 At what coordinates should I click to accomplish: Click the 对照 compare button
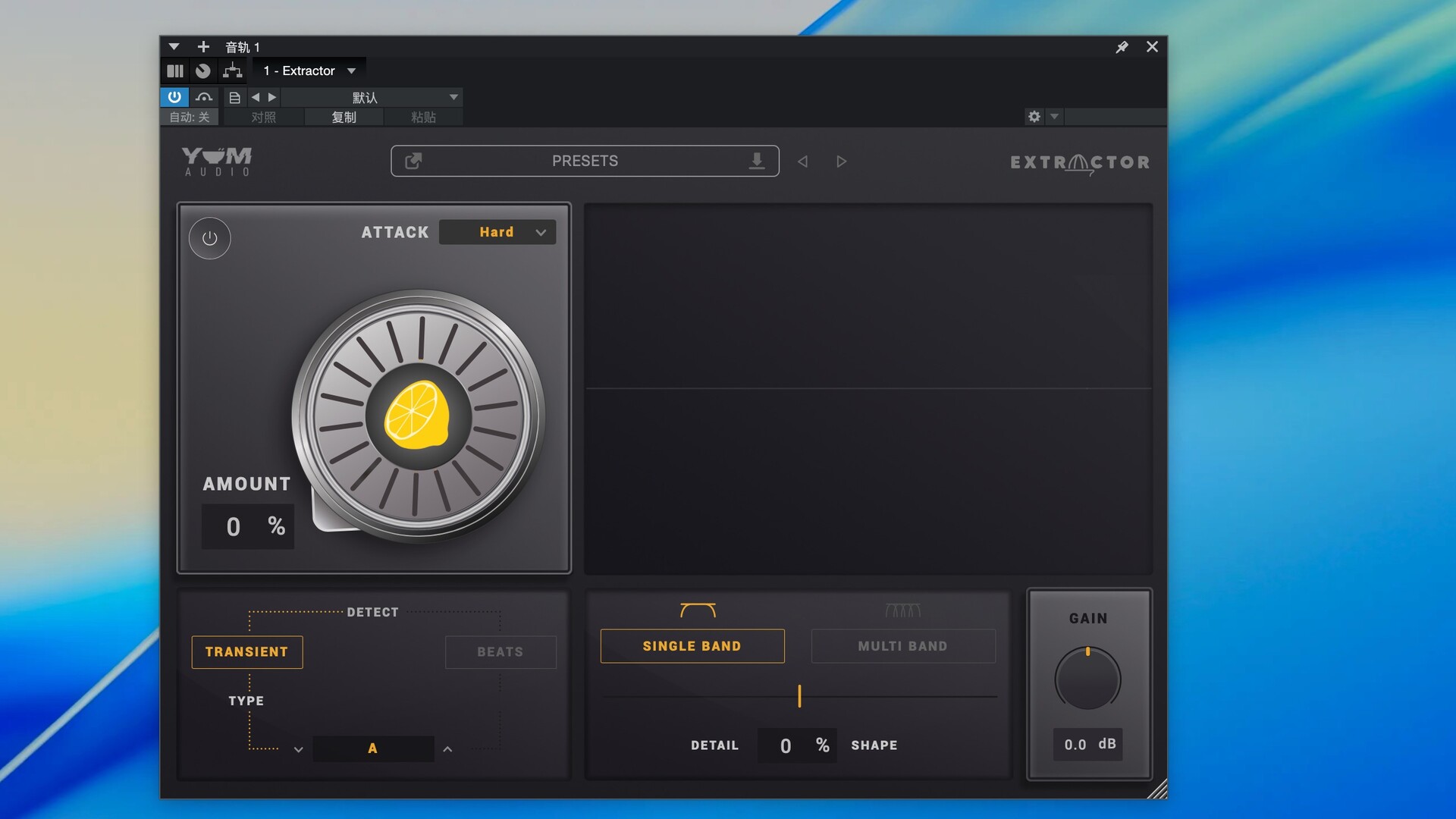click(x=264, y=117)
